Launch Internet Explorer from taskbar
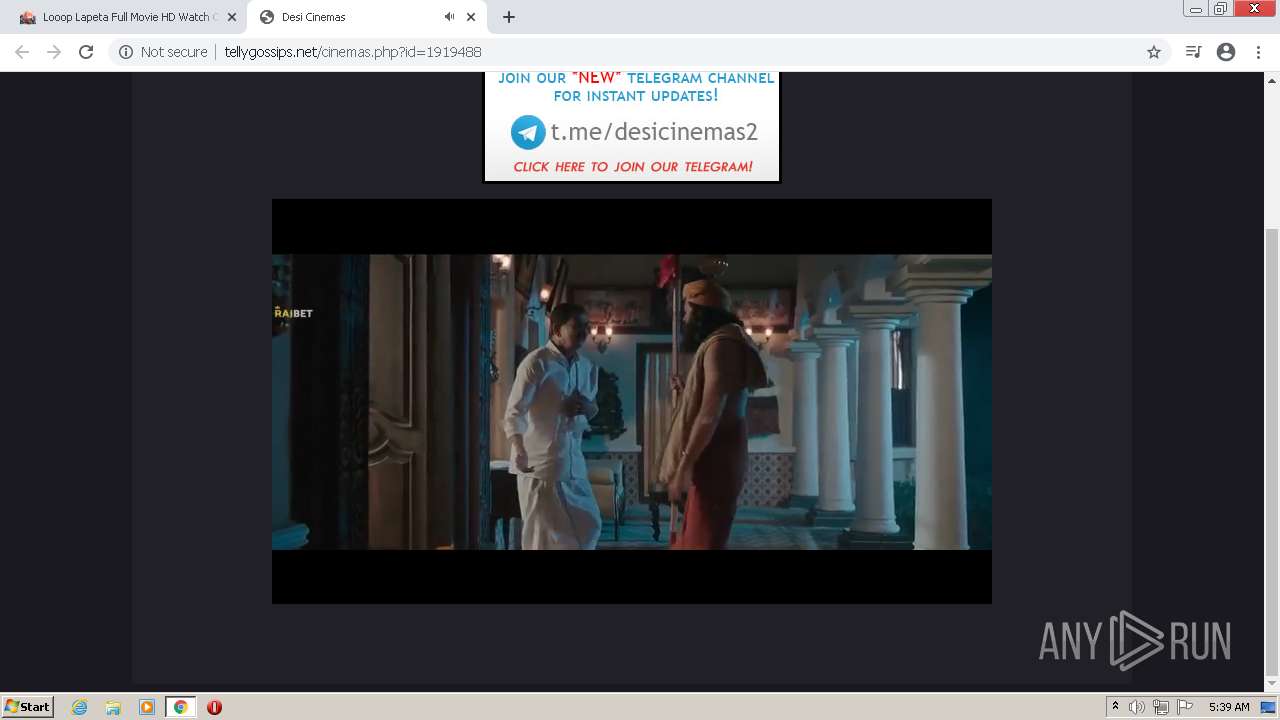This screenshot has width=1280, height=720. (80, 707)
